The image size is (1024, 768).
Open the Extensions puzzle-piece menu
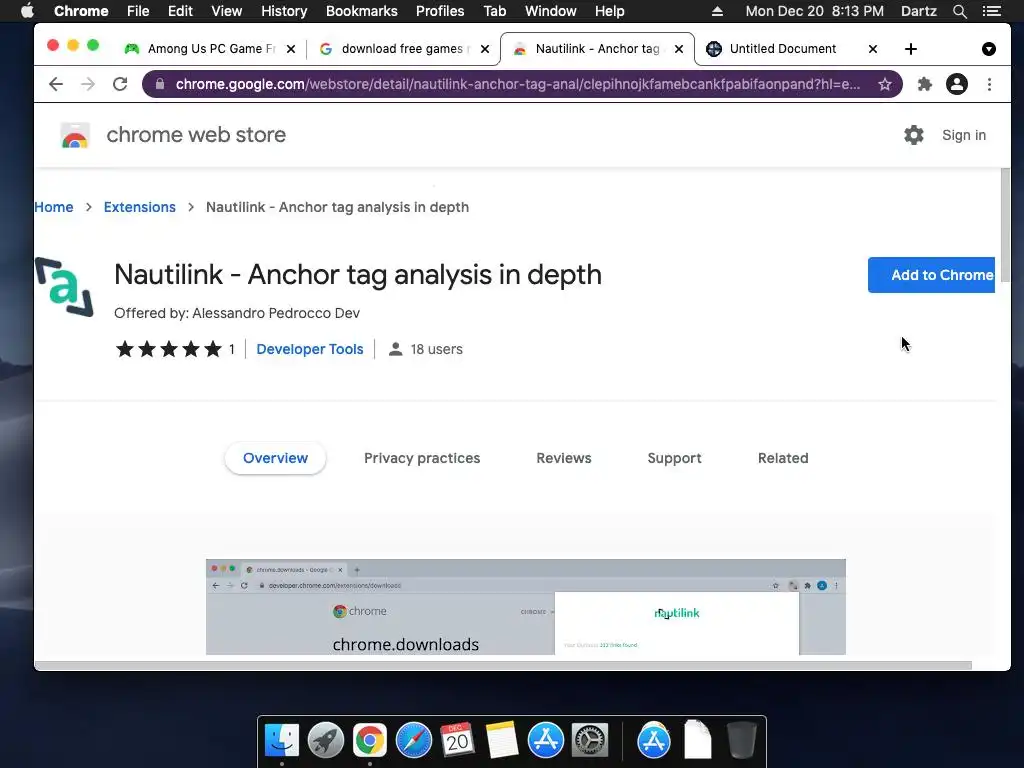click(924, 84)
